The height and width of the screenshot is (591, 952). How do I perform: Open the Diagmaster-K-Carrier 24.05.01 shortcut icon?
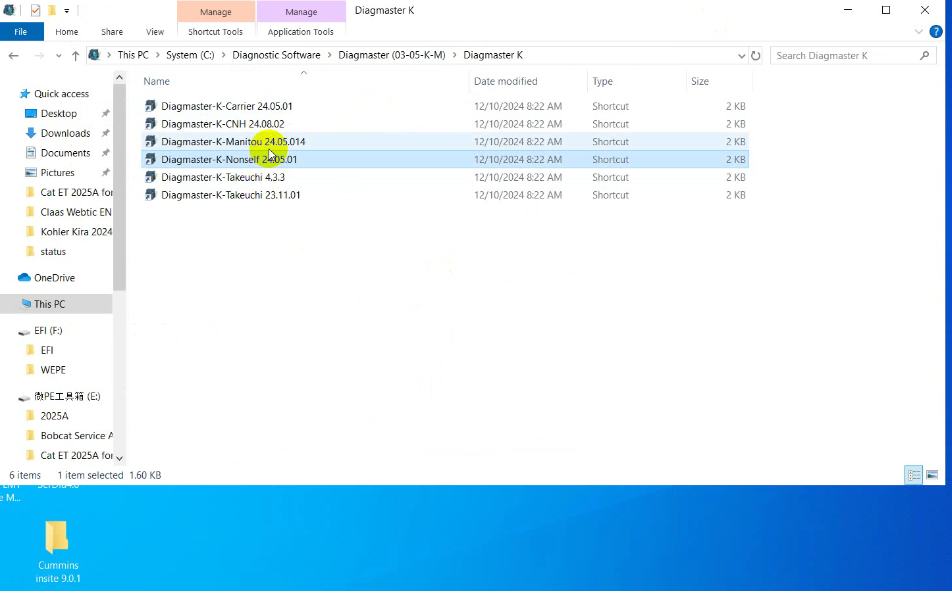[x=151, y=106]
